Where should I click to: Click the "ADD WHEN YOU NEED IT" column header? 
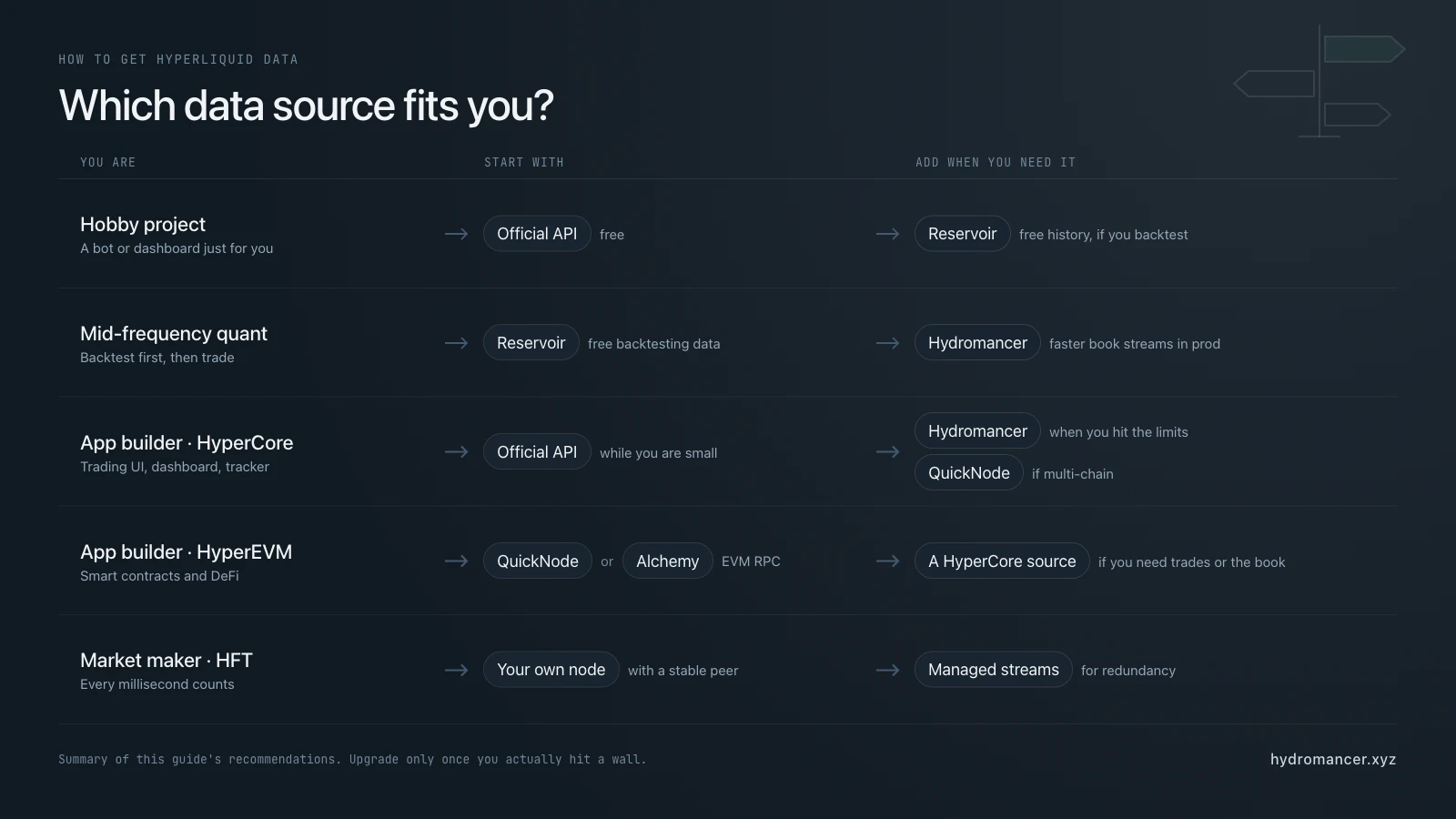tap(996, 162)
